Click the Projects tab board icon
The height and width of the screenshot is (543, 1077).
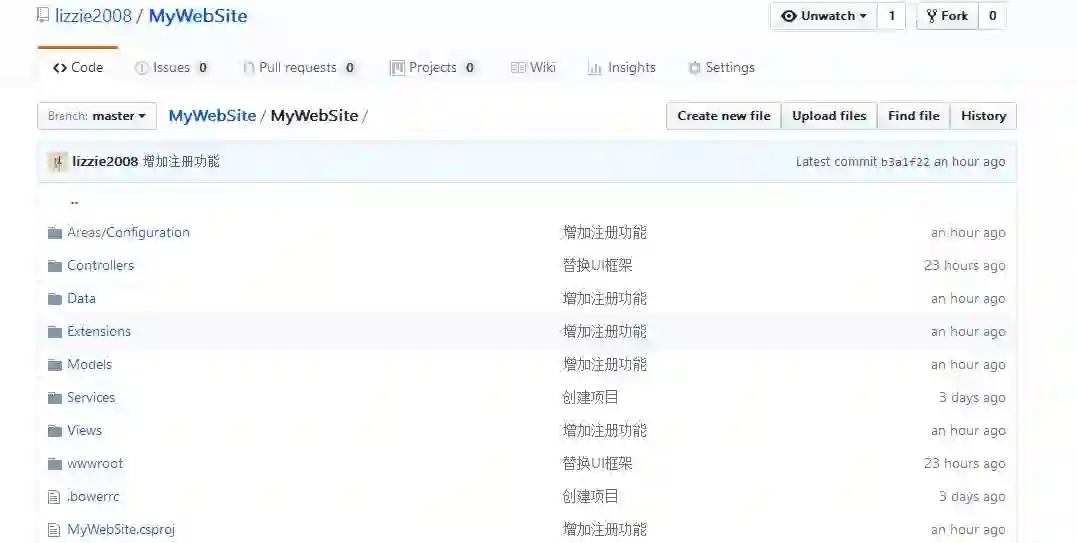point(397,68)
